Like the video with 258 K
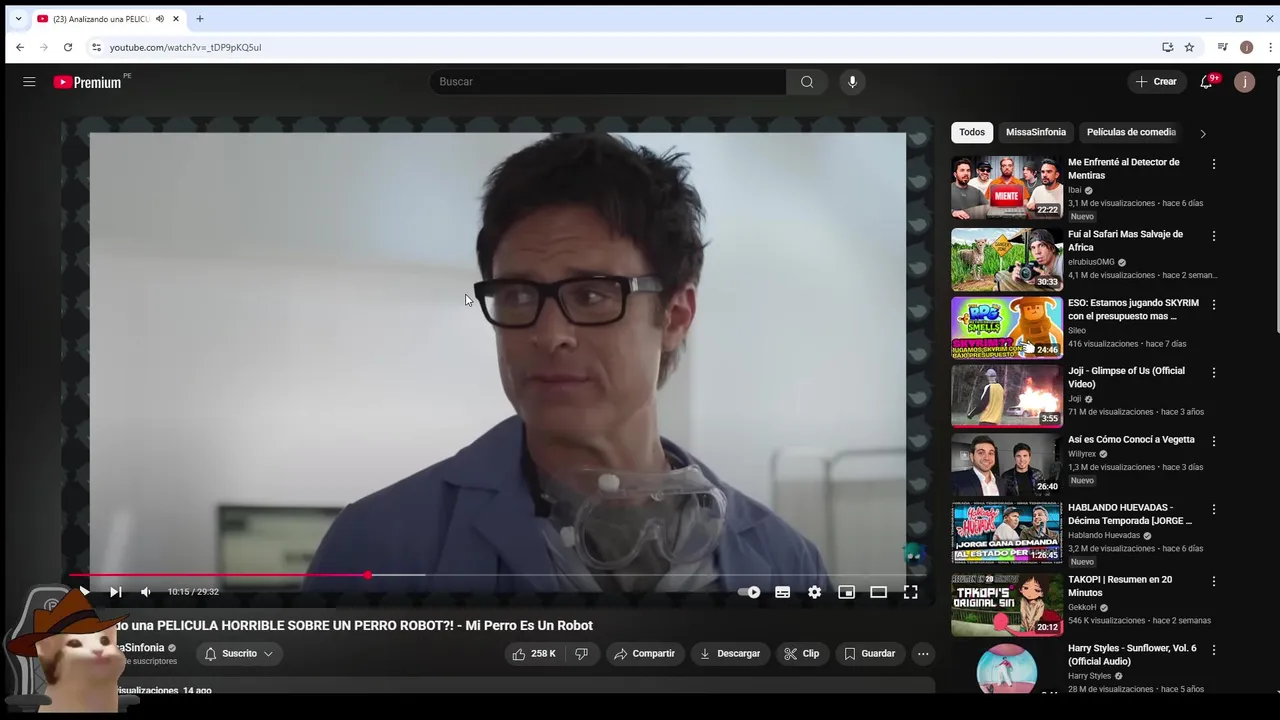Image resolution: width=1280 pixels, height=720 pixels. (x=534, y=654)
